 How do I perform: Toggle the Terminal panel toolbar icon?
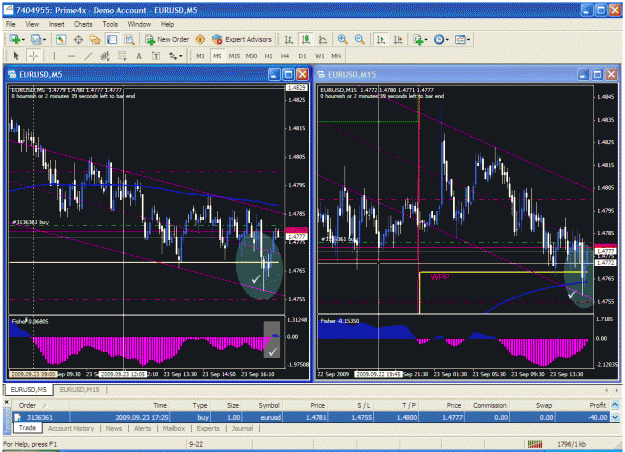112,39
